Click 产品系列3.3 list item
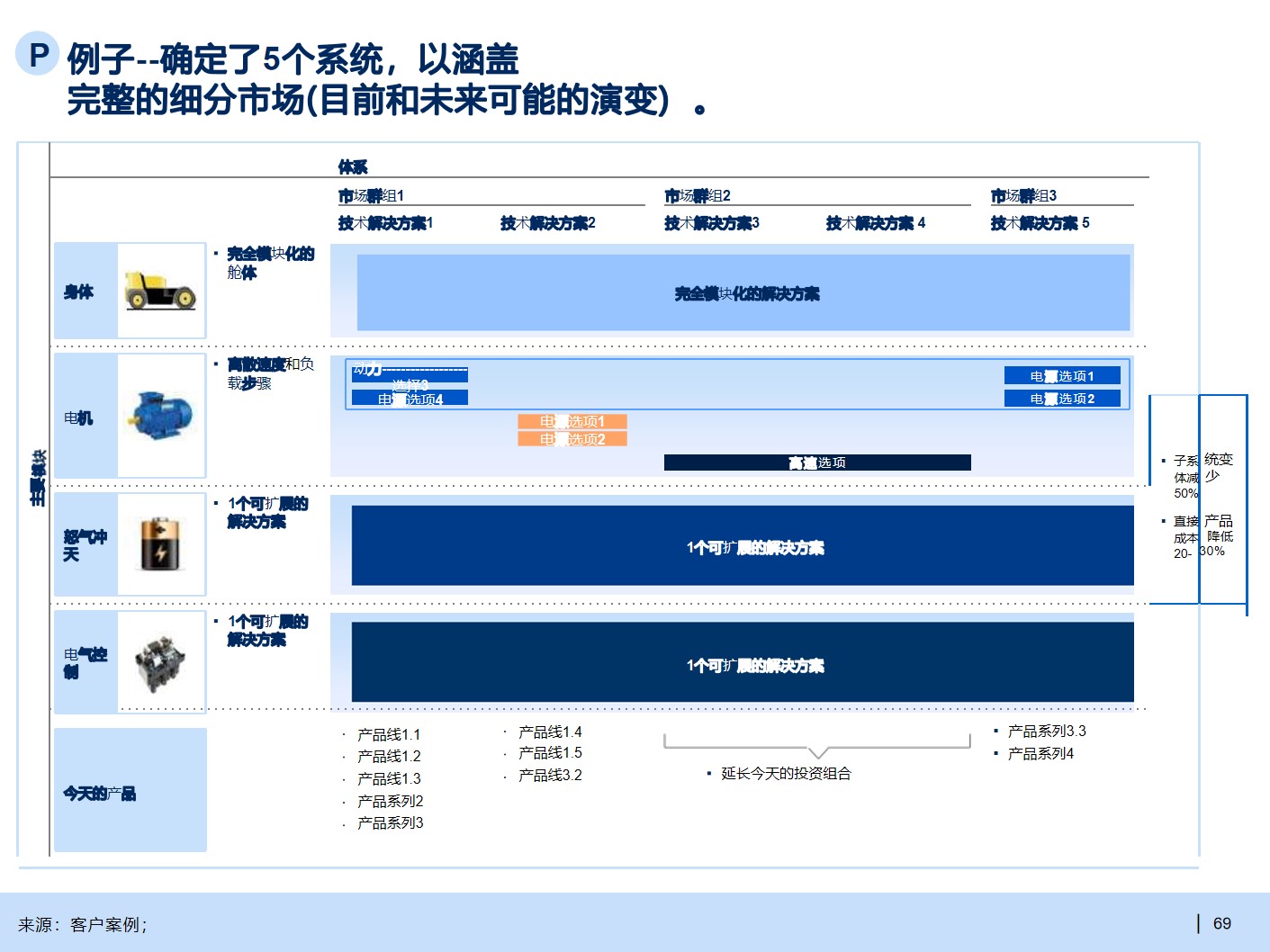The width and height of the screenshot is (1270, 952). point(1047,731)
